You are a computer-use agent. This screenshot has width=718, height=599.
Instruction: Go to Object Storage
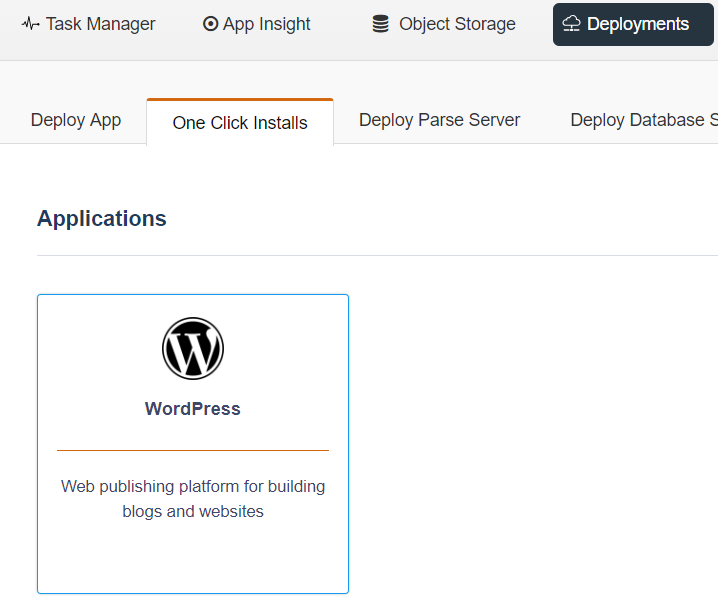click(444, 24)
